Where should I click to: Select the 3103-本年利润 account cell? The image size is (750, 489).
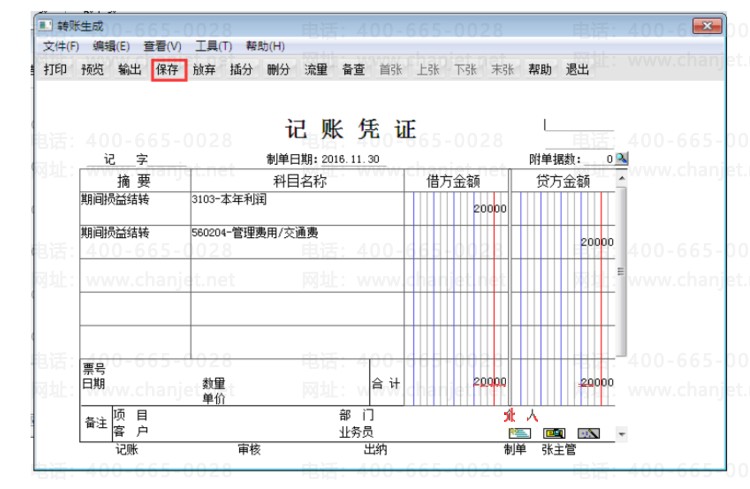(296, 199)
